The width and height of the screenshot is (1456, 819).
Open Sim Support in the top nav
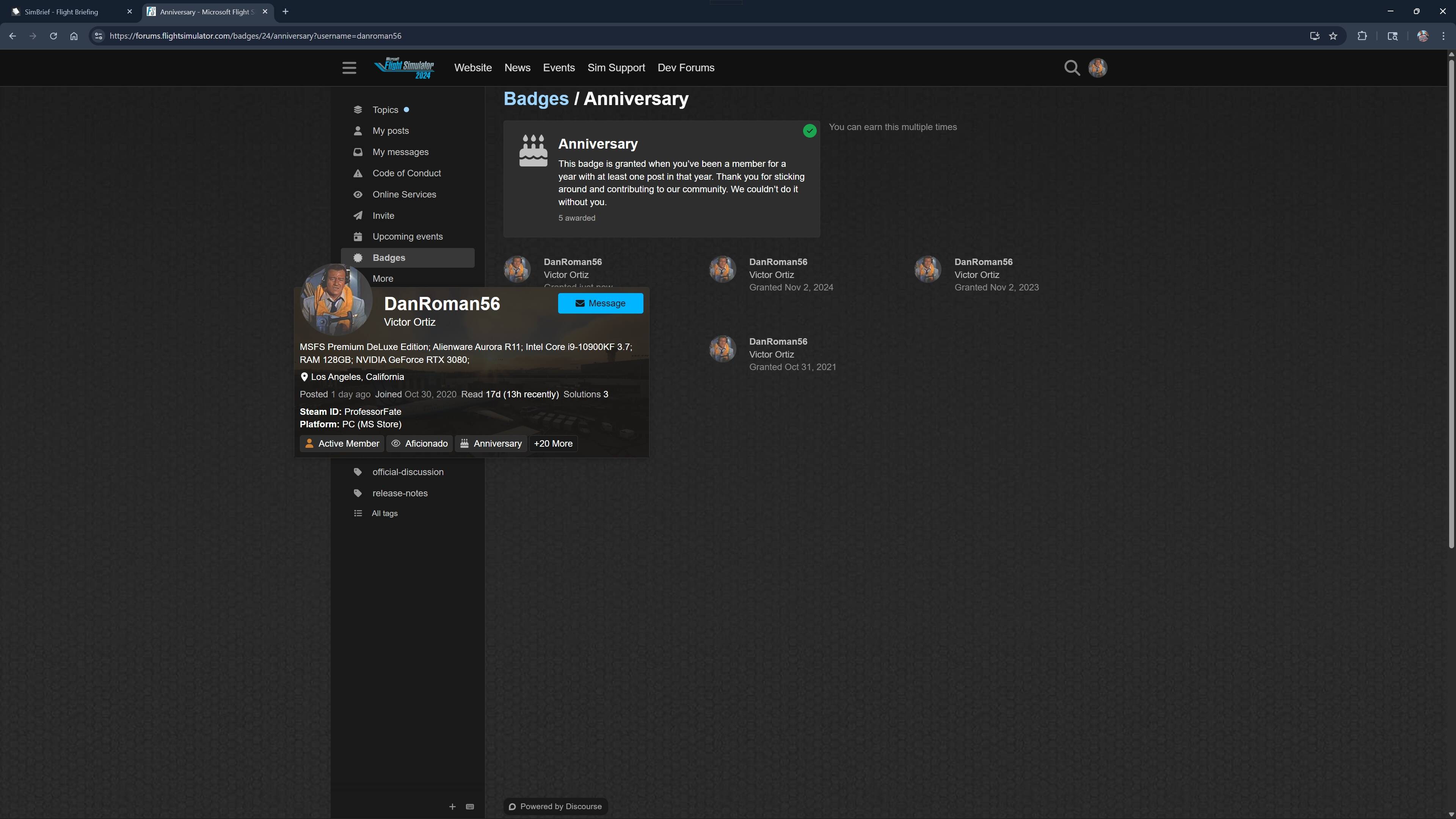pyautogui.click(x=616, y=68)
